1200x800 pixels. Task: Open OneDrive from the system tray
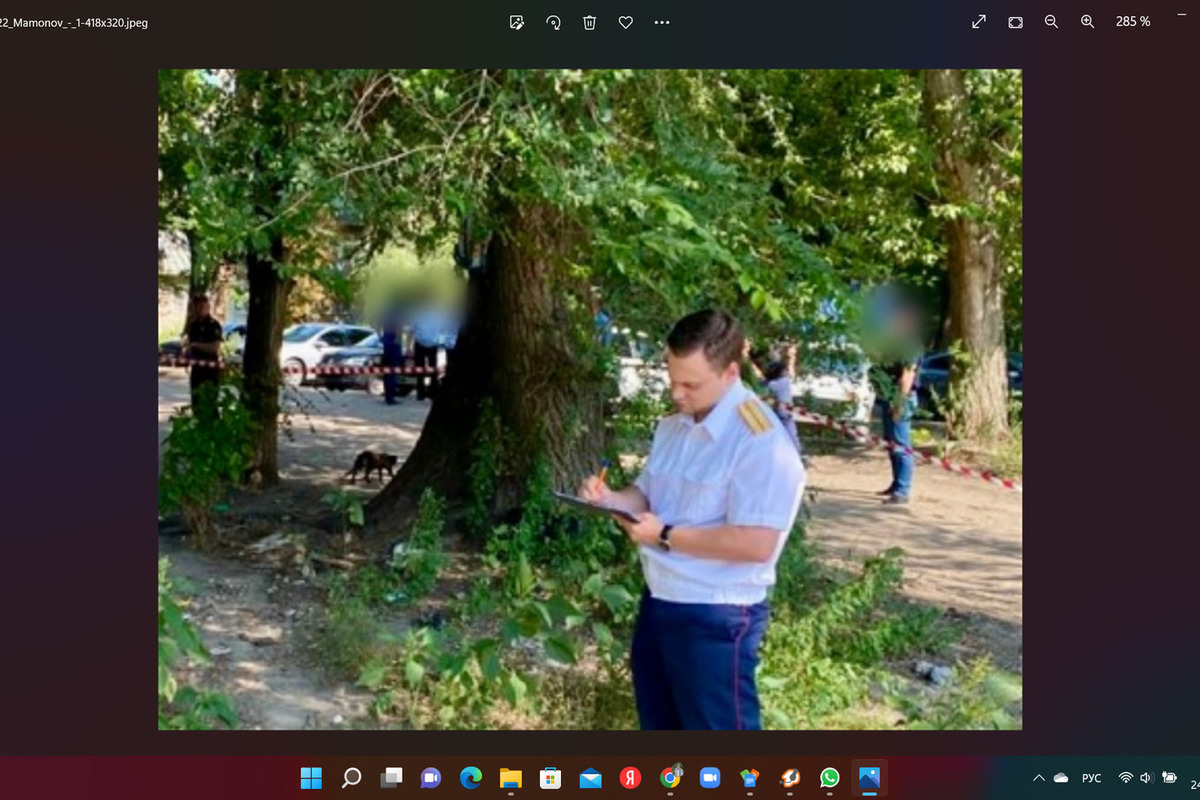click(x=1061, y=778)
